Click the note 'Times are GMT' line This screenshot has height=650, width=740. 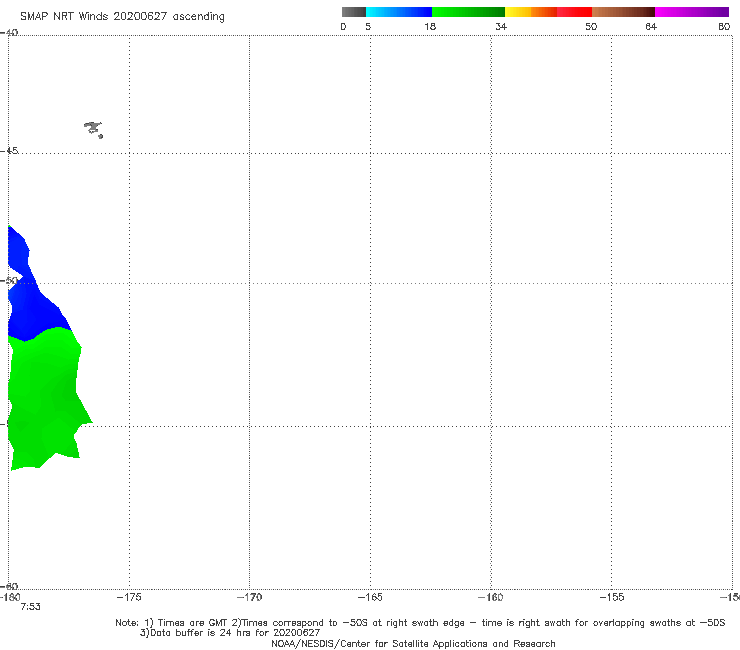420,623
